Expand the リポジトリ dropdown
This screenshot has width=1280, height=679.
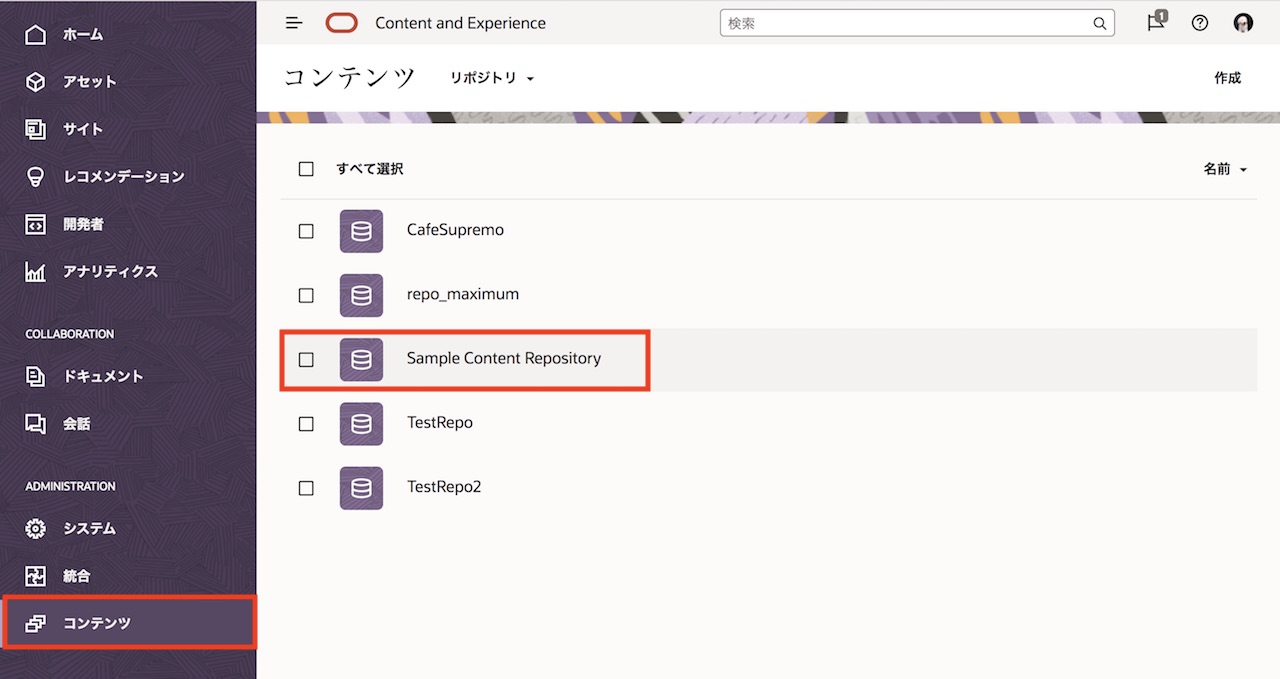click(492, 78)
